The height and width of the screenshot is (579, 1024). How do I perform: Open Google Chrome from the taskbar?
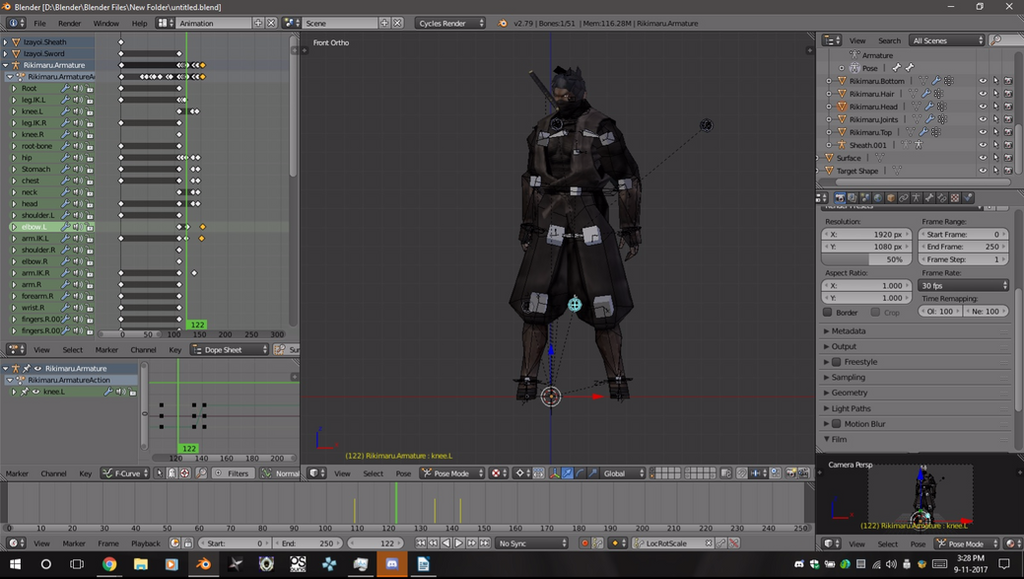click(x=109, y=564)
